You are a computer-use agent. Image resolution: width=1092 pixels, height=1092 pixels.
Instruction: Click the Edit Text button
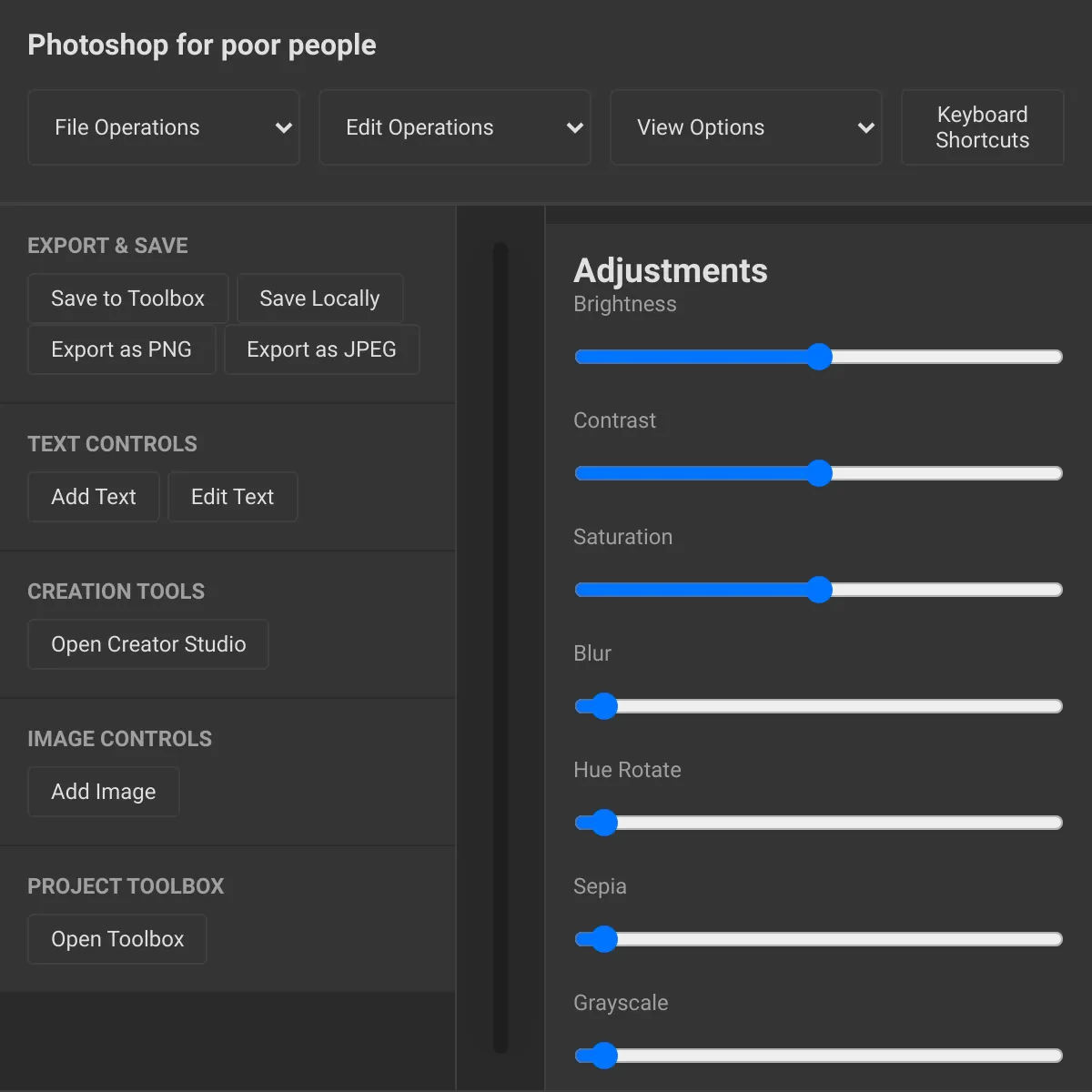point(233,497)
